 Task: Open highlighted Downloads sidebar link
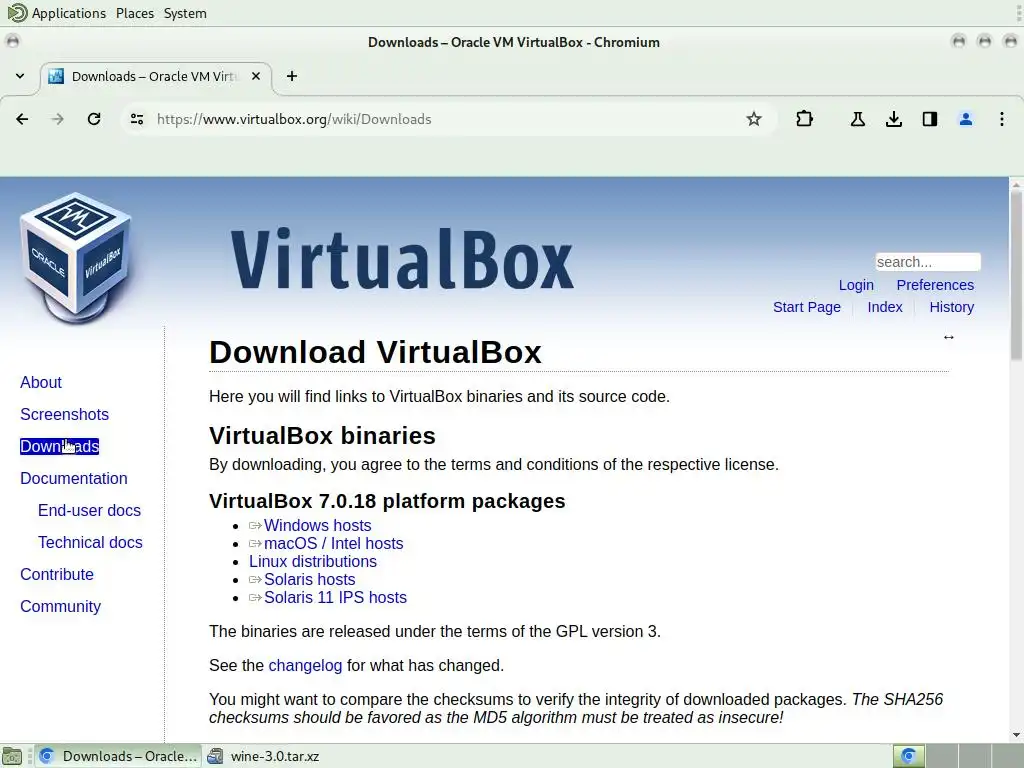click(59, 446)
